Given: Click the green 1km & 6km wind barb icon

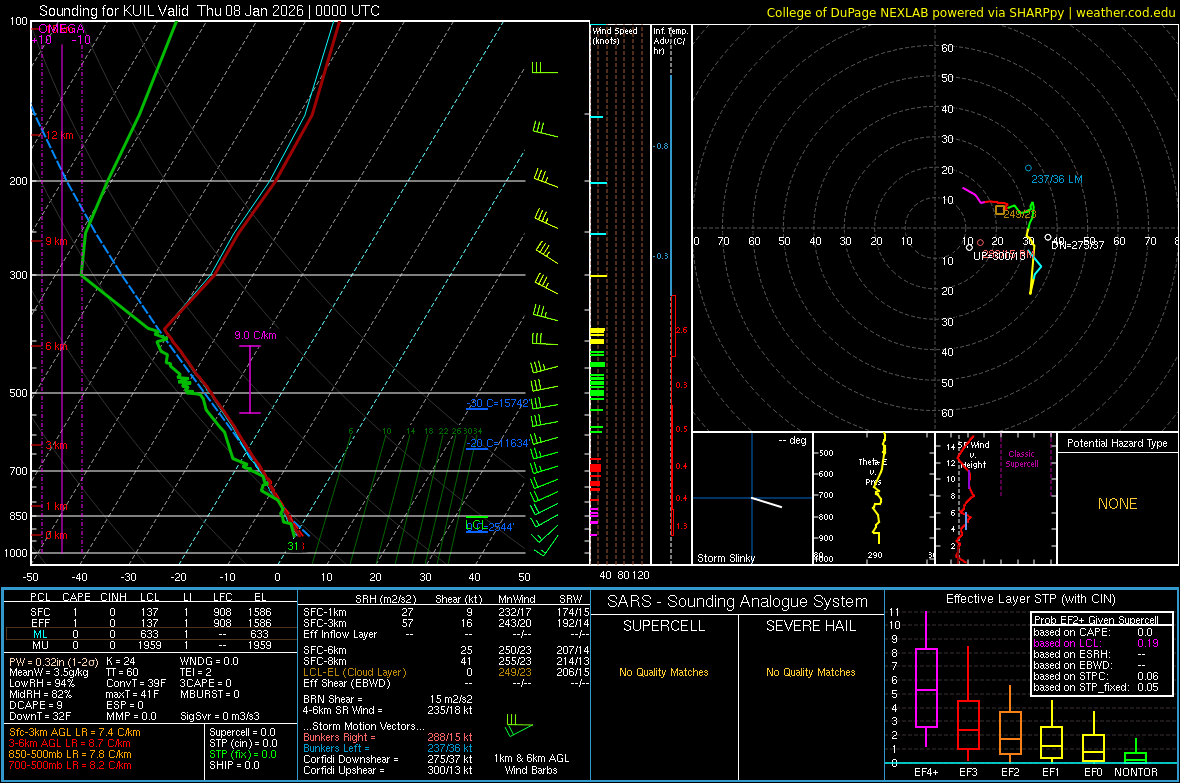Looking at the screenshot, I should [518, 726].
